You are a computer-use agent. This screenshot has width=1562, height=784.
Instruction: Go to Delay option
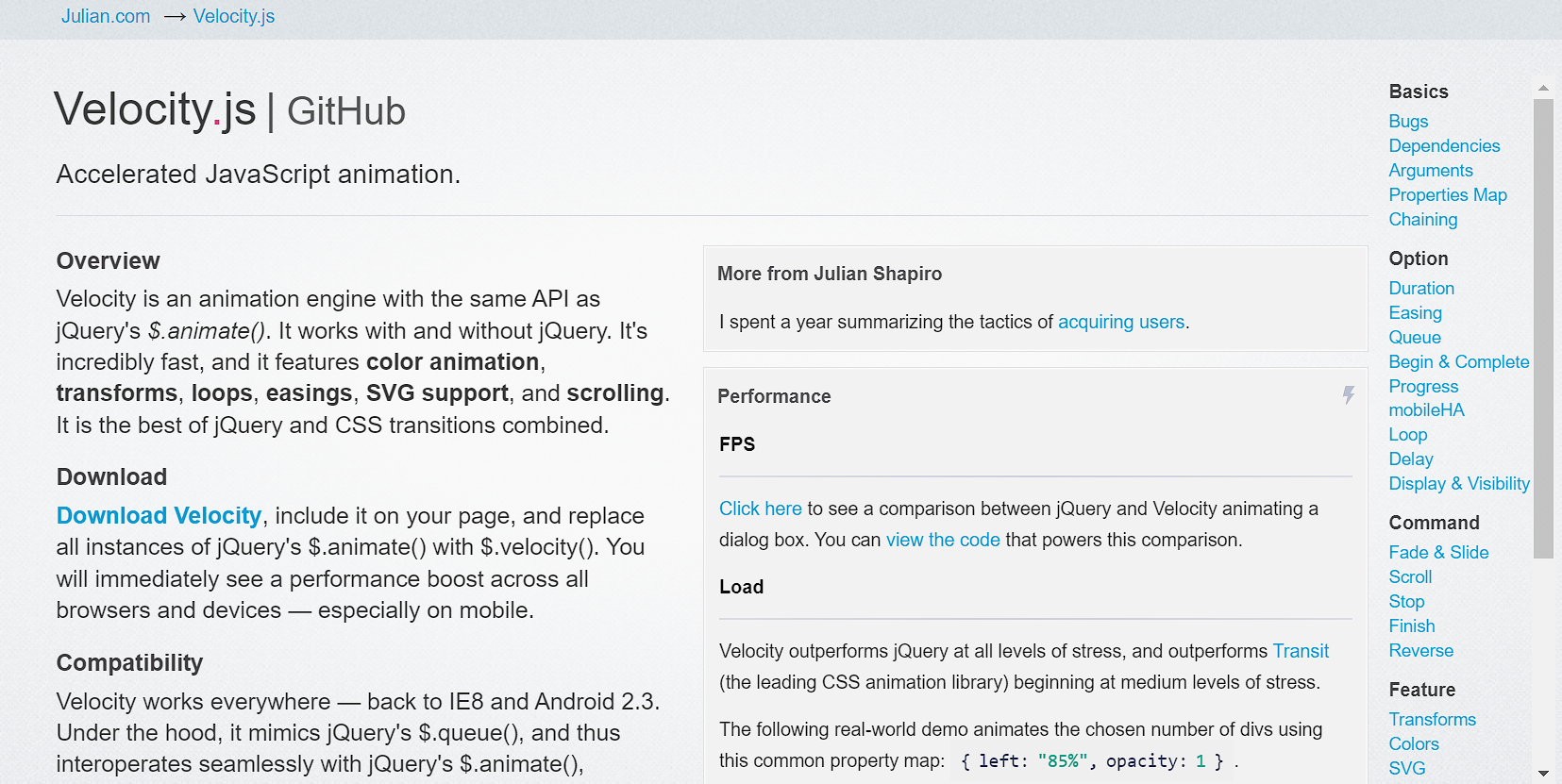click(1411, 459)
